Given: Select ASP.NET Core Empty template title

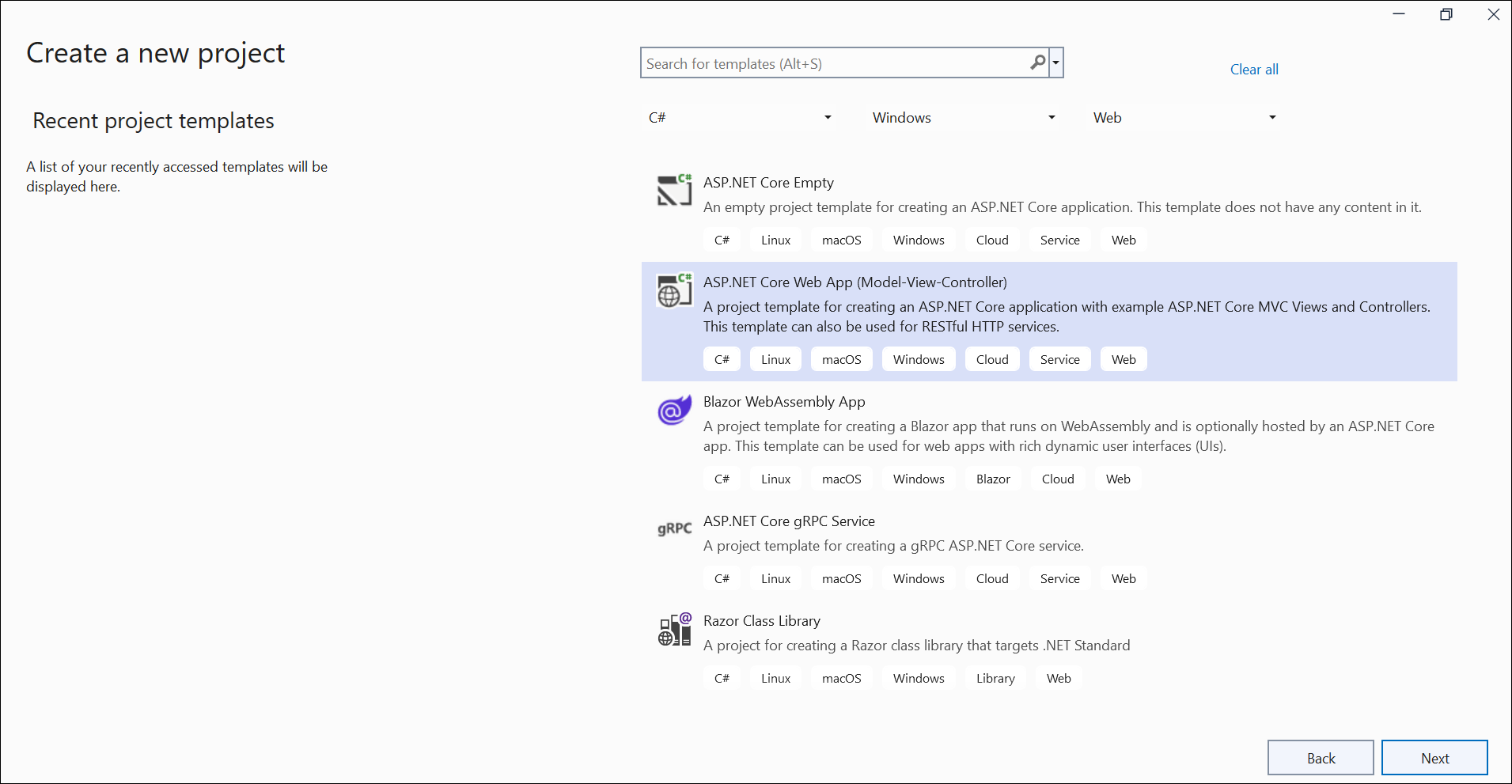Looking at the screenshot, I should (x=768, y=183).
